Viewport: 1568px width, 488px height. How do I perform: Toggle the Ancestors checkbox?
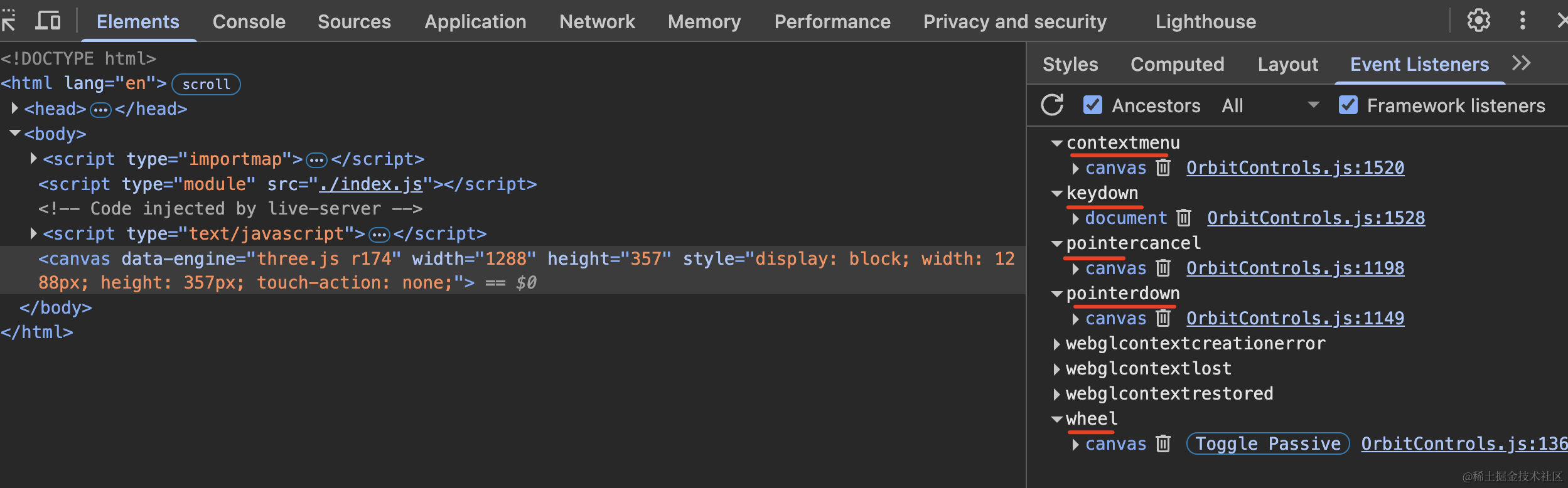1093,105
